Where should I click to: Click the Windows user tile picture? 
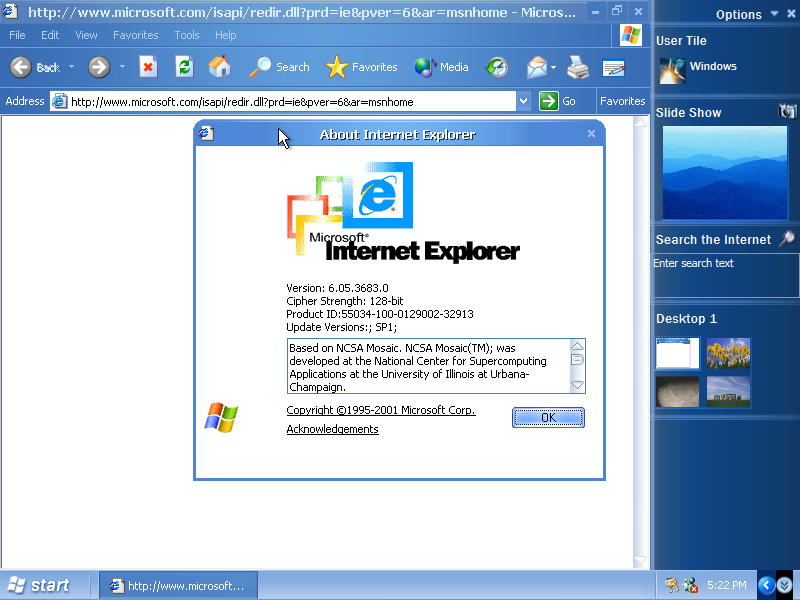pyautogui.click(x=672, y=70)
